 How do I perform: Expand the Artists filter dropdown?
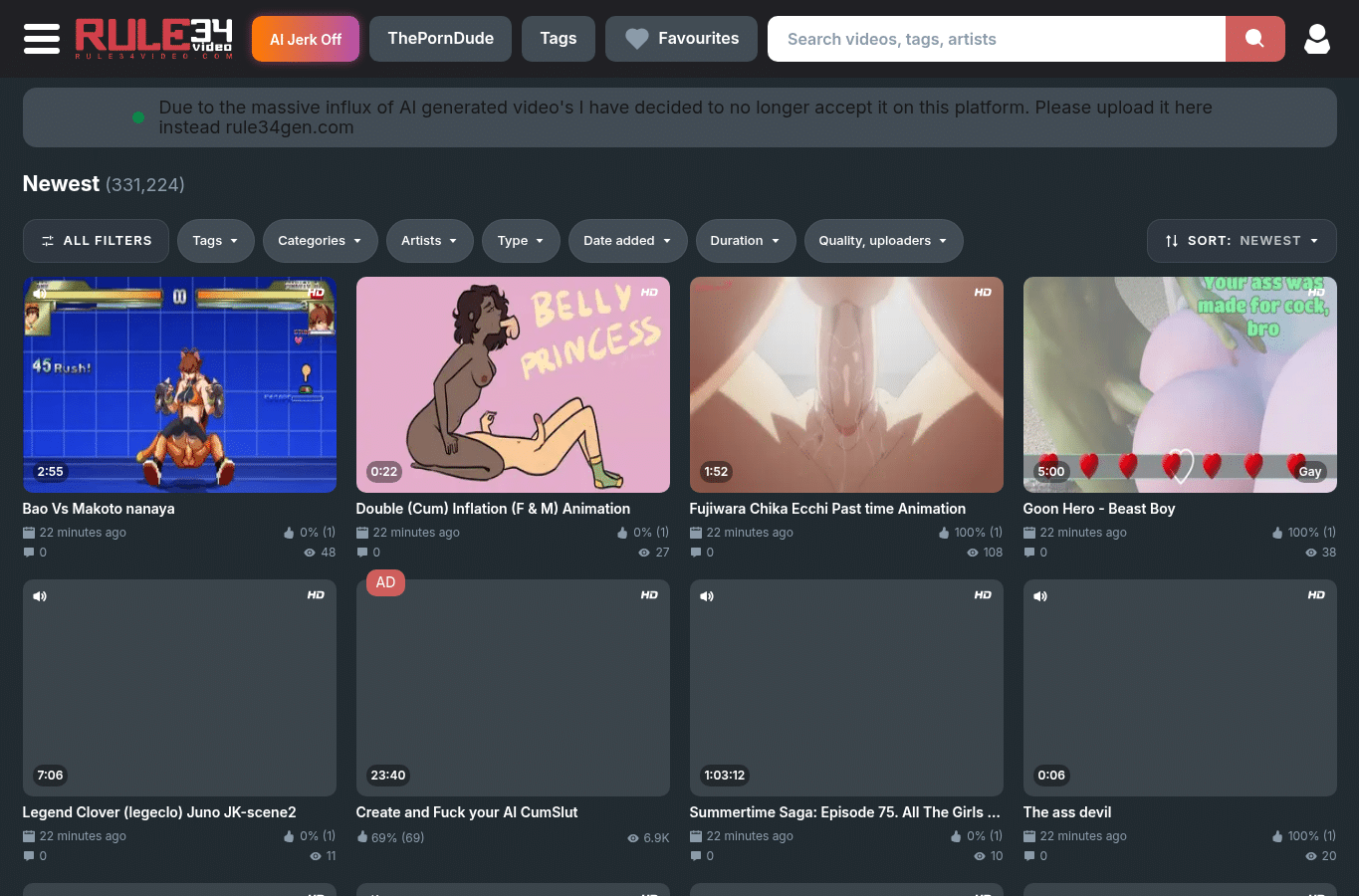[x=429, y=241]
